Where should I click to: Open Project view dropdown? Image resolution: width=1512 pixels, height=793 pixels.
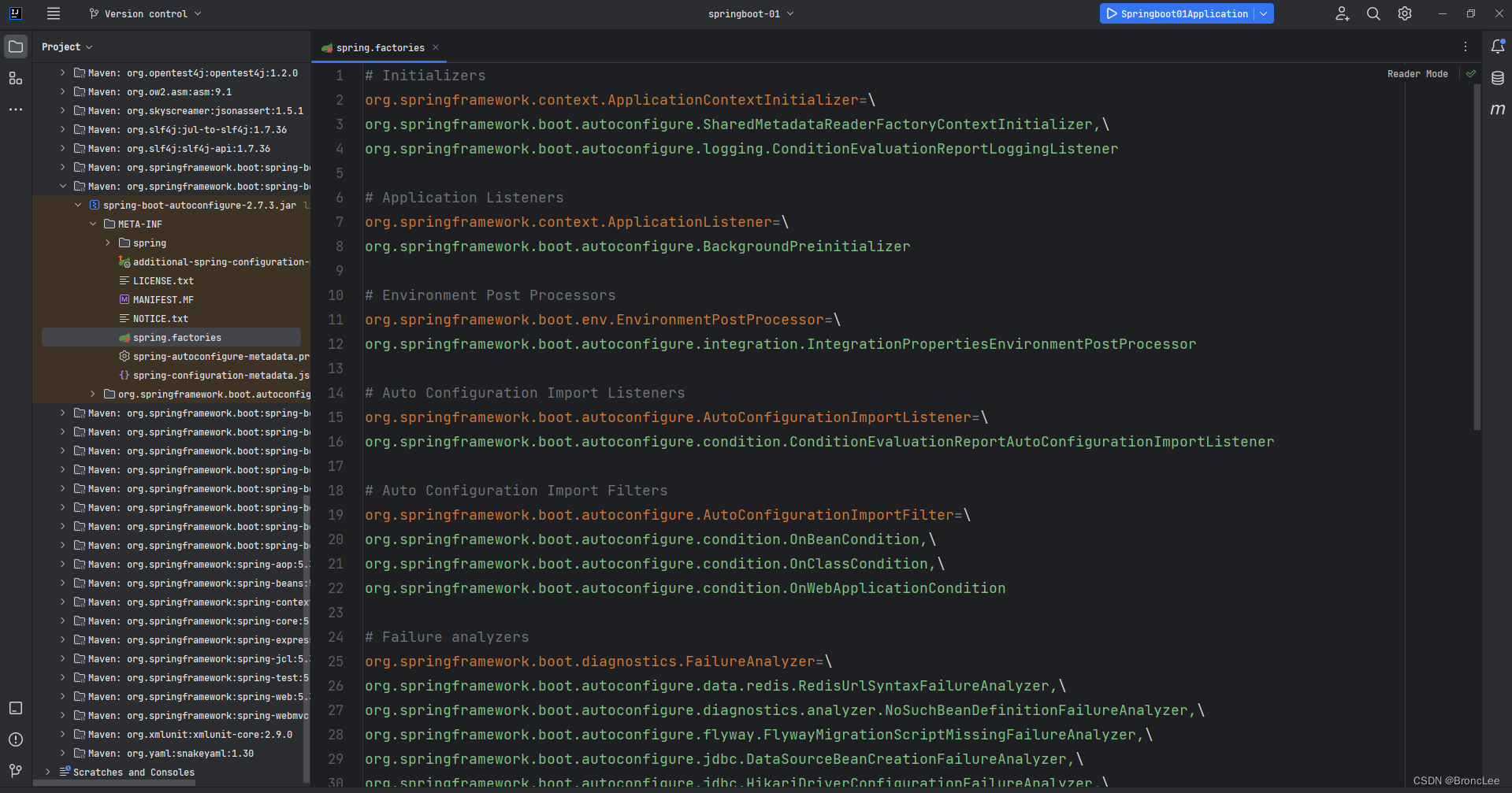(67, 46)
